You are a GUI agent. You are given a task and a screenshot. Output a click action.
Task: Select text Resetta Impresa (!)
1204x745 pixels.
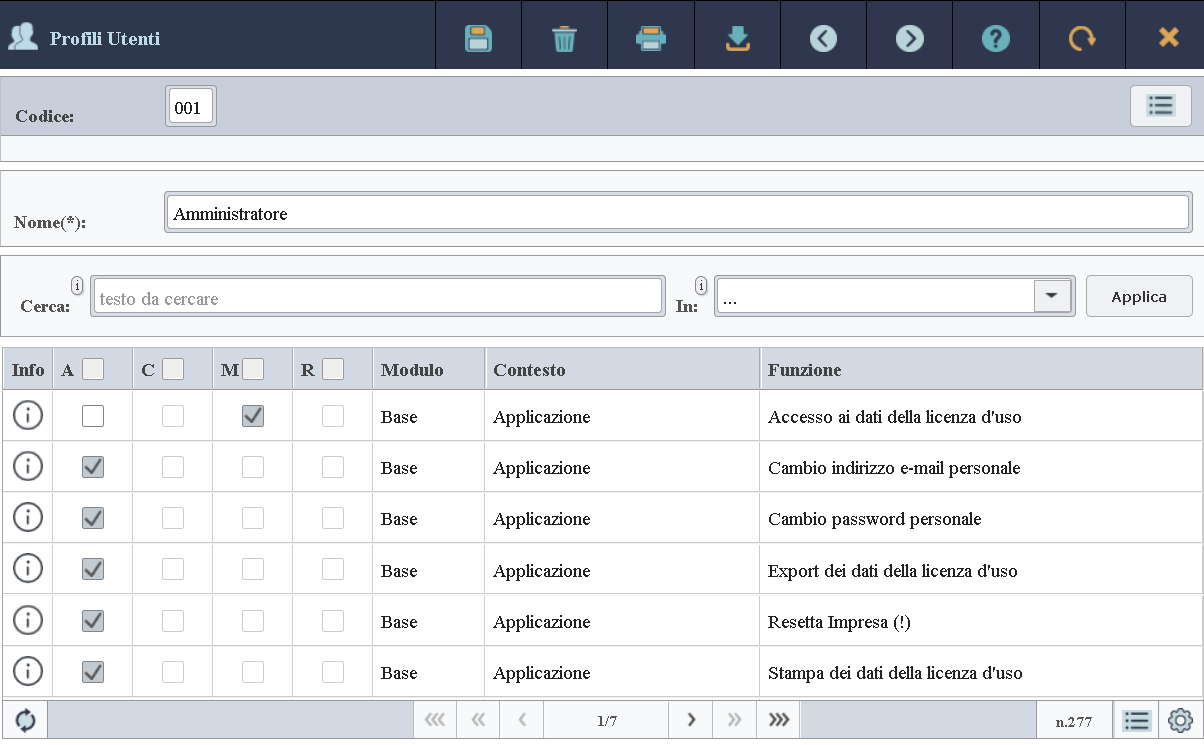[839, 622]
